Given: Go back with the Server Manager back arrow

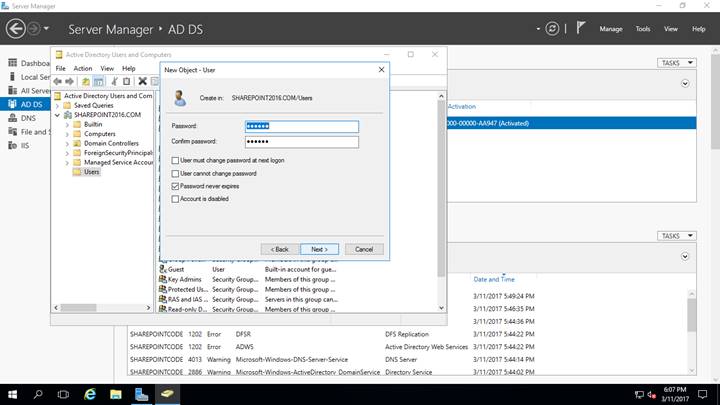Looking at the screenshot, I should point(16,28).
